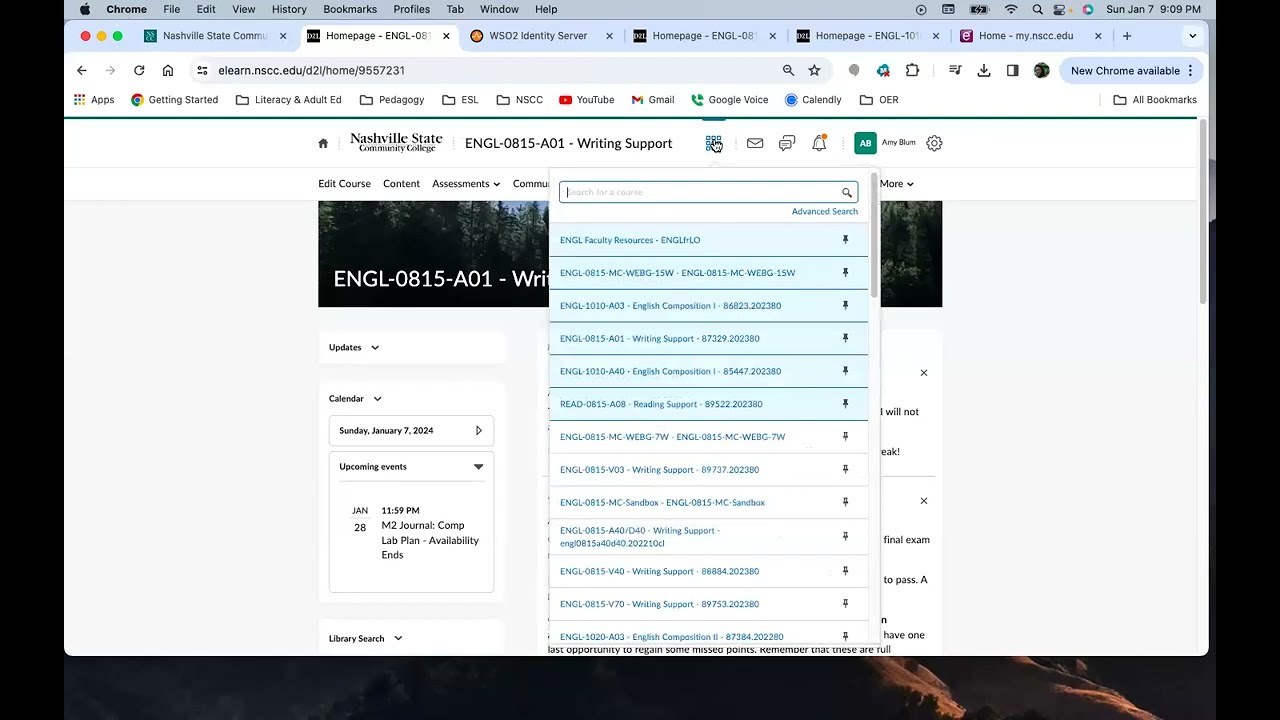Unpin ENGL-1010-A40 English Composition I

845,371
